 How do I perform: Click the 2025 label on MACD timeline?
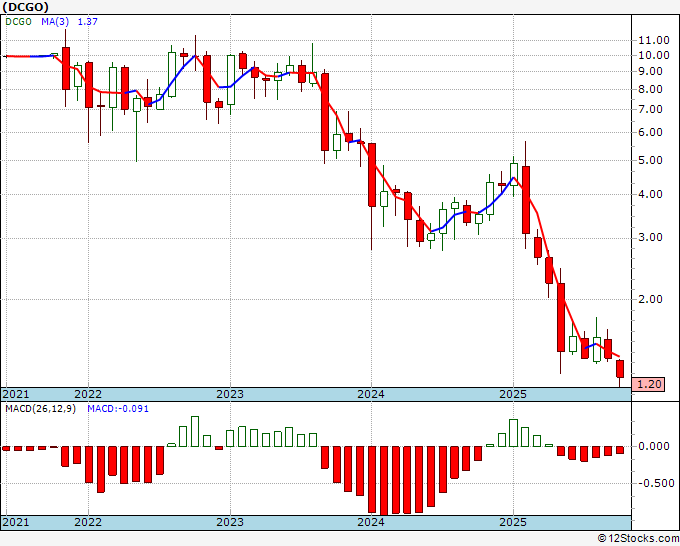point(513,522)
